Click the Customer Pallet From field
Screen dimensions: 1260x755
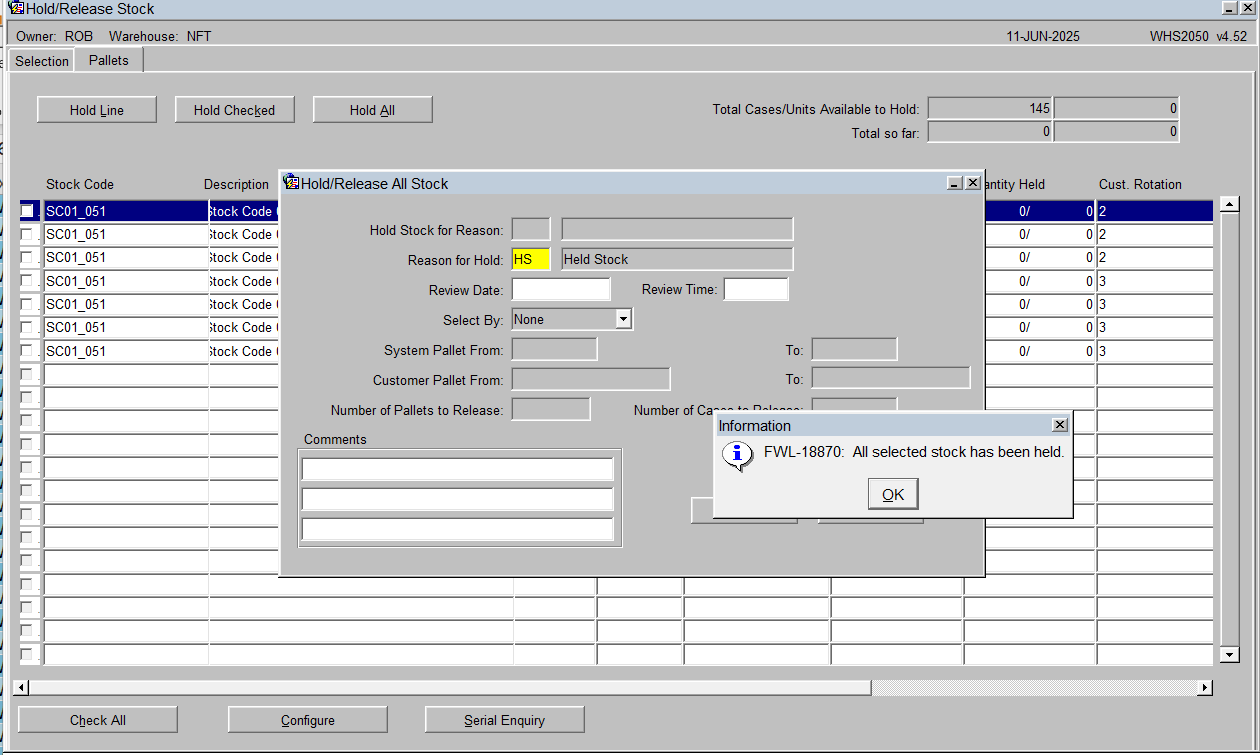(591, 379)
